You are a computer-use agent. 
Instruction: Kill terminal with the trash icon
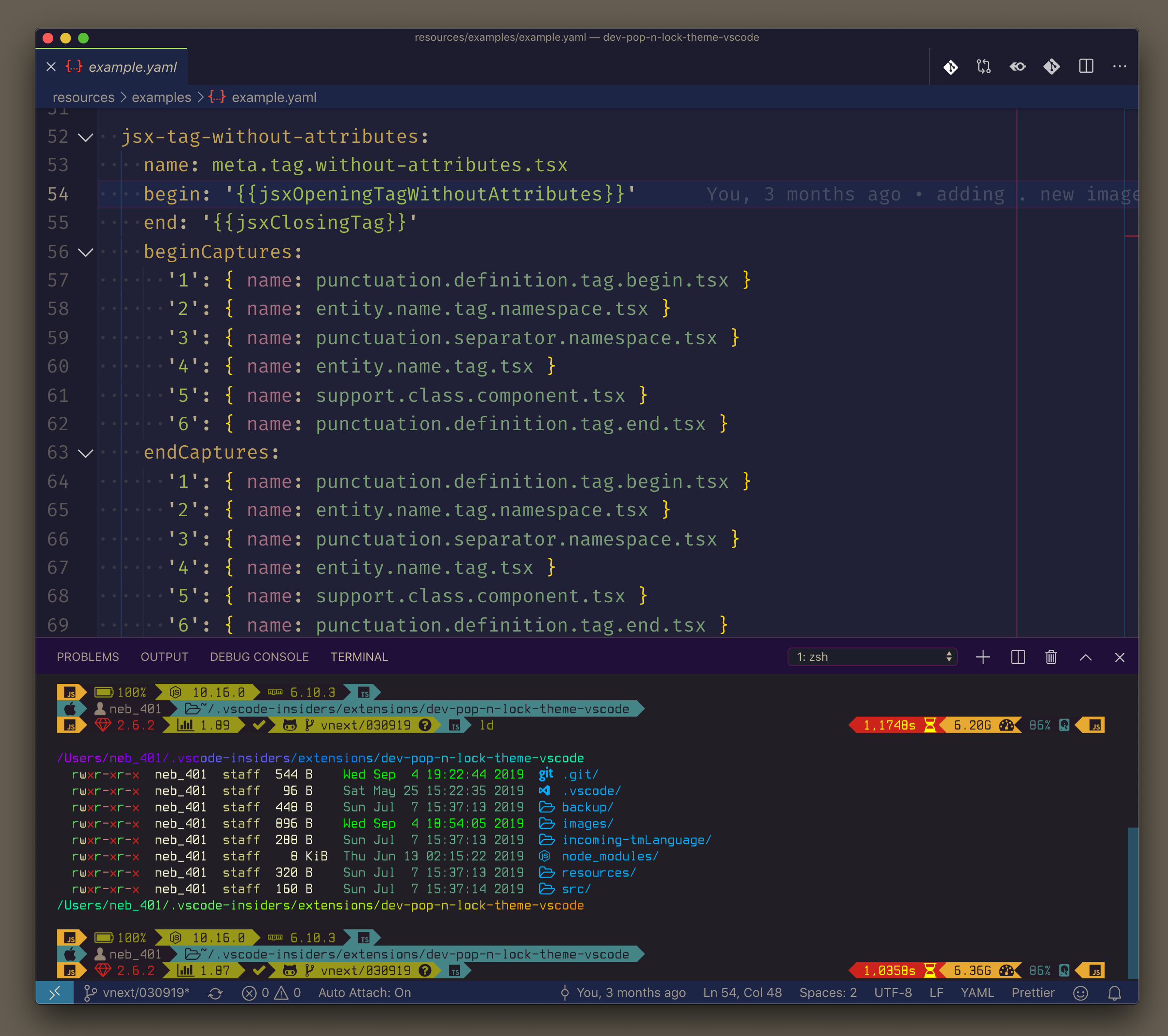click(x=1051, y=657)
